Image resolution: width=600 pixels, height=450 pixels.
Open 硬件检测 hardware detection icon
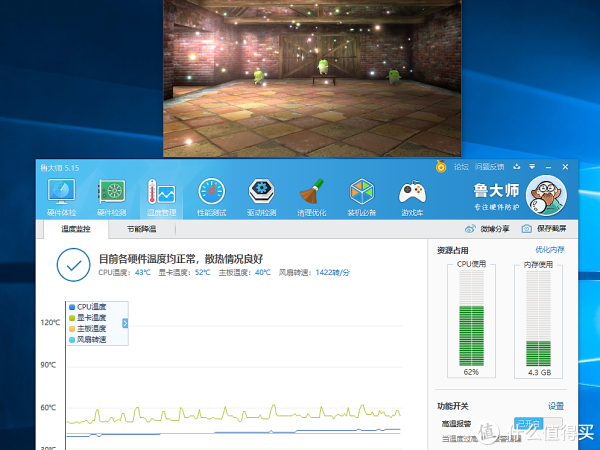111,197
